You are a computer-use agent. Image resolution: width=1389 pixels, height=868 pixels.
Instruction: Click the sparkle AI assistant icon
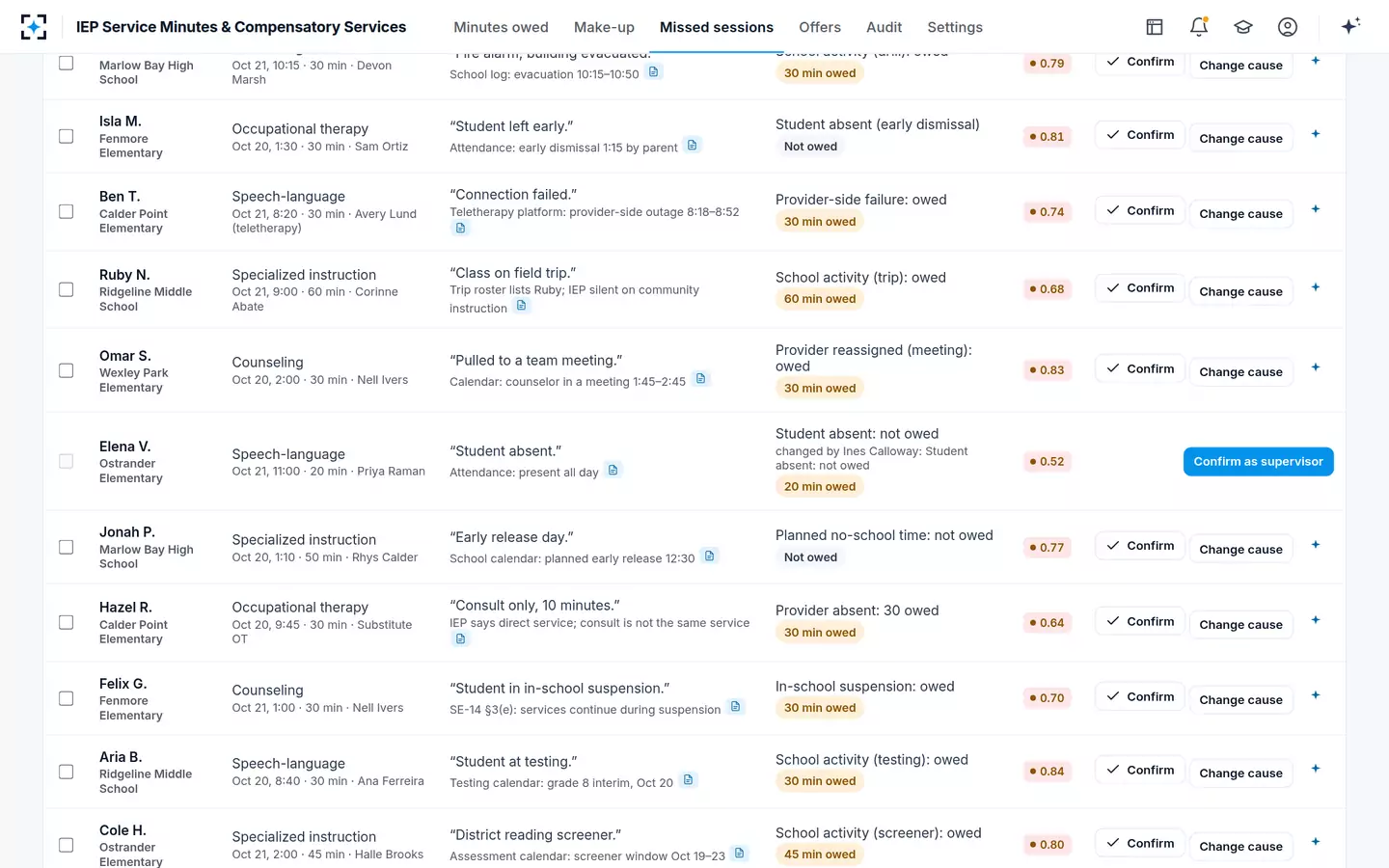click(1350, 26)
